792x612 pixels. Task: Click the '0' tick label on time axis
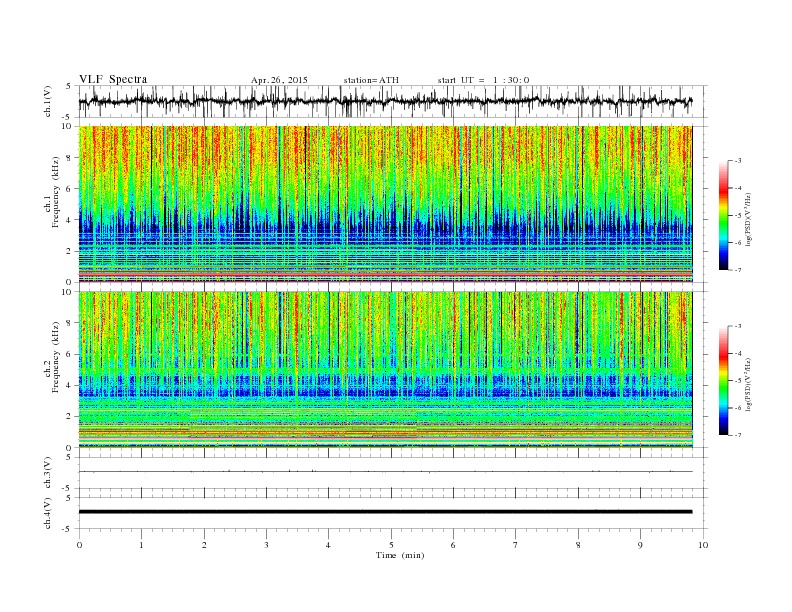point(79,545)
